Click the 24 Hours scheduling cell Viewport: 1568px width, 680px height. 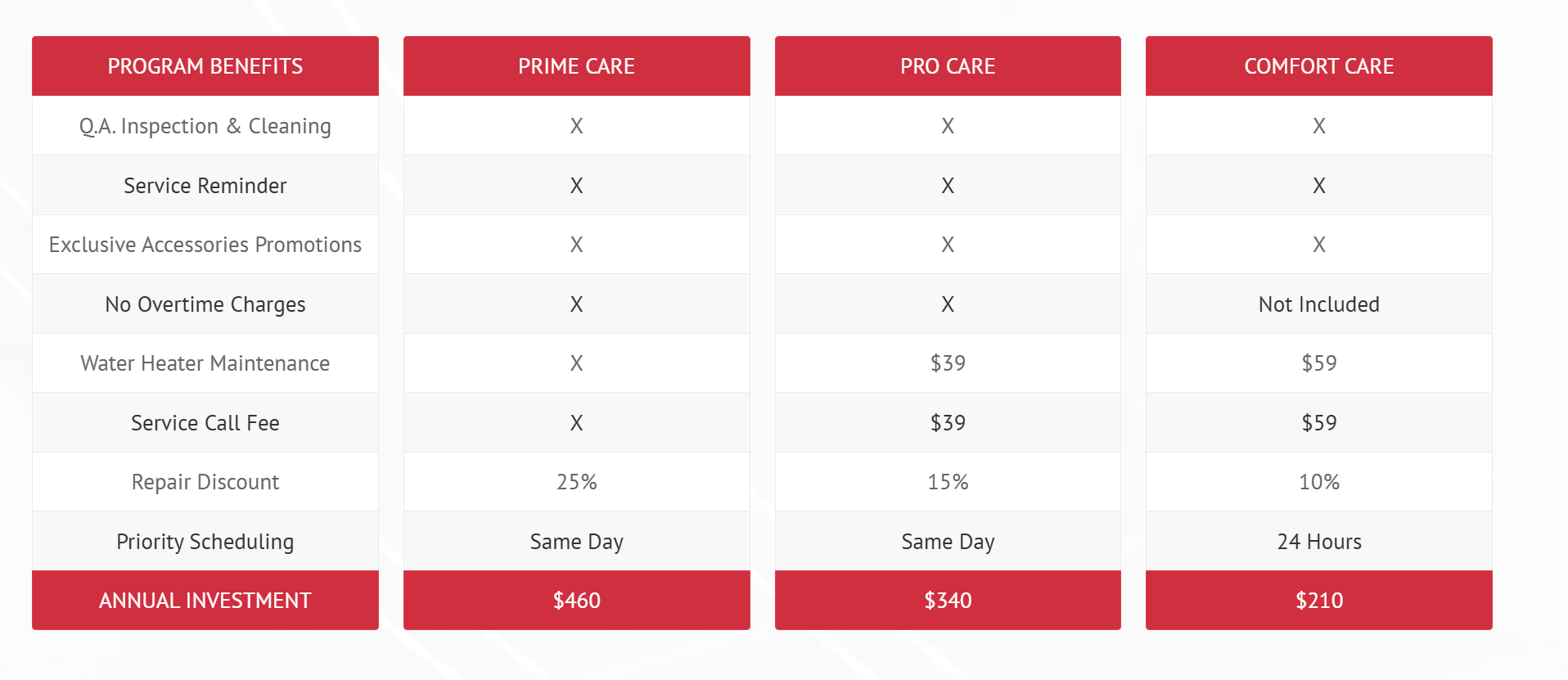point(1318,542)
